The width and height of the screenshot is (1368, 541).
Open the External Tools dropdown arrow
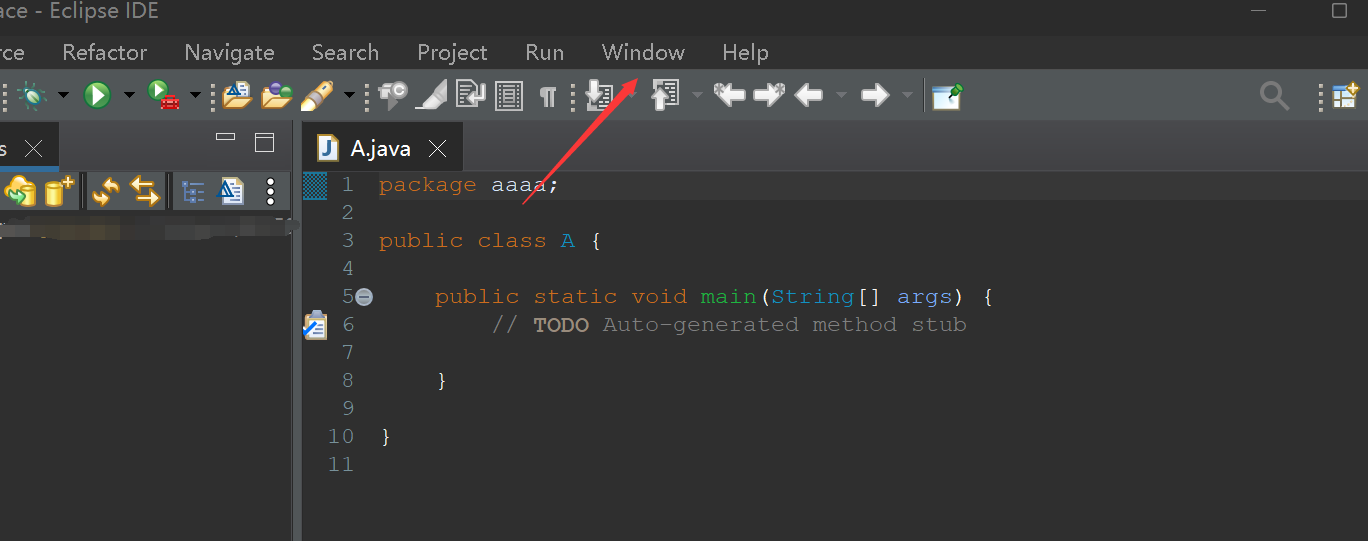[x=195, y=96]
